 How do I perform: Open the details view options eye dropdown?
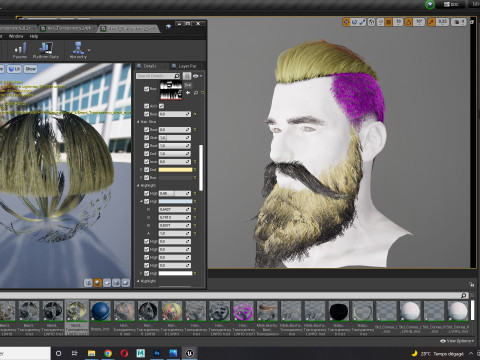pyautogui.click(x=197, y=76)
